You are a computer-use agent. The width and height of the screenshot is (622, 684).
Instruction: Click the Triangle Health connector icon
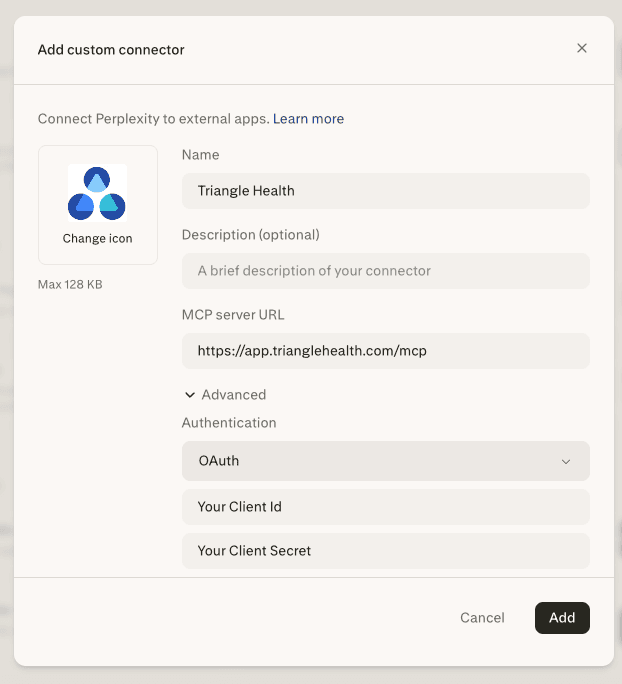click(x=97, y=193)
